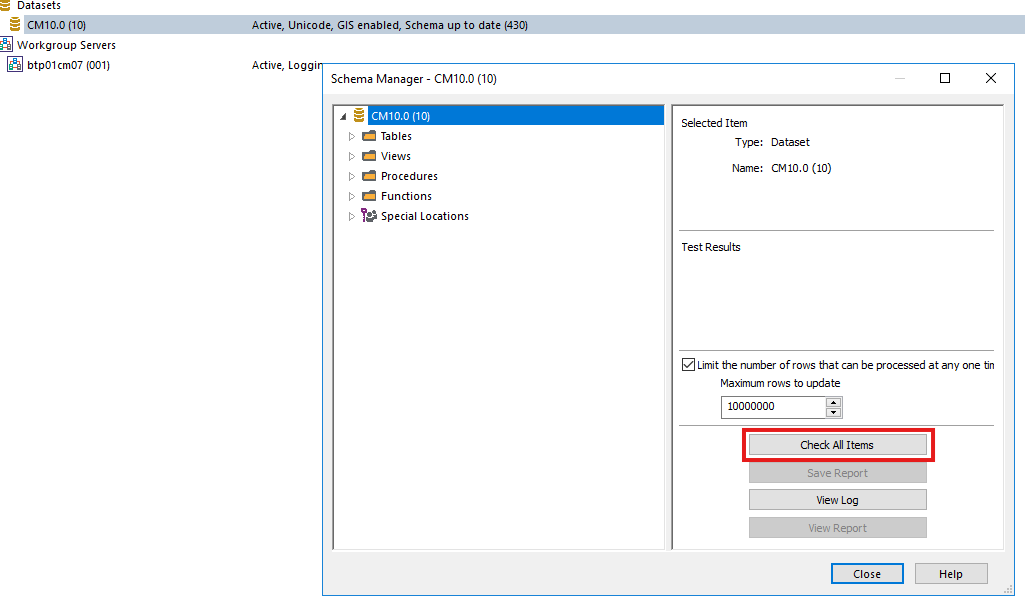The width and height of the screenshot is (1025, 598).
Task: Open the log with View Log
Action: pyautogui.click(x=837, y=499)
